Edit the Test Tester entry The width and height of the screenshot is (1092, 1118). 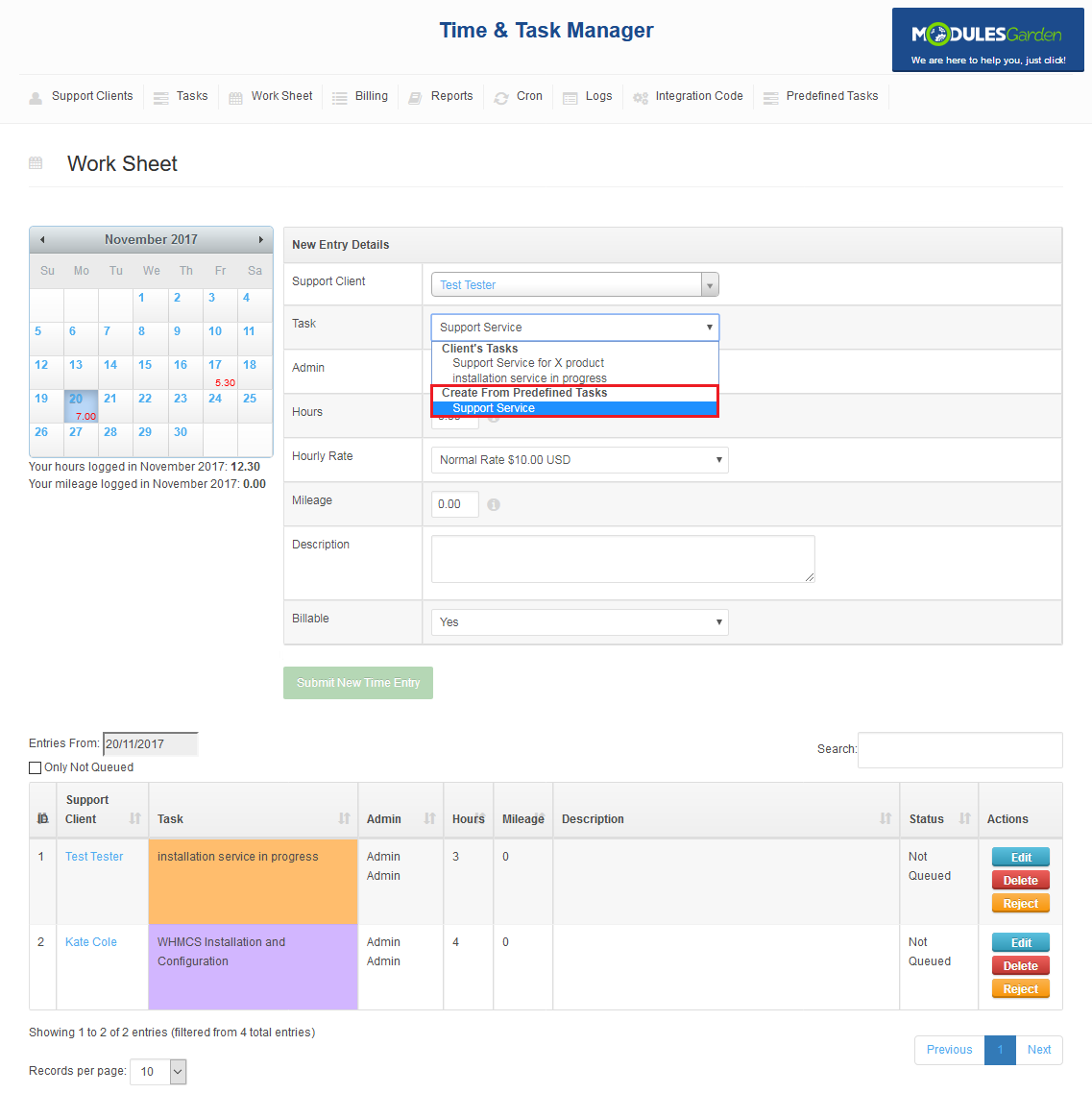tap(1021, 857)
